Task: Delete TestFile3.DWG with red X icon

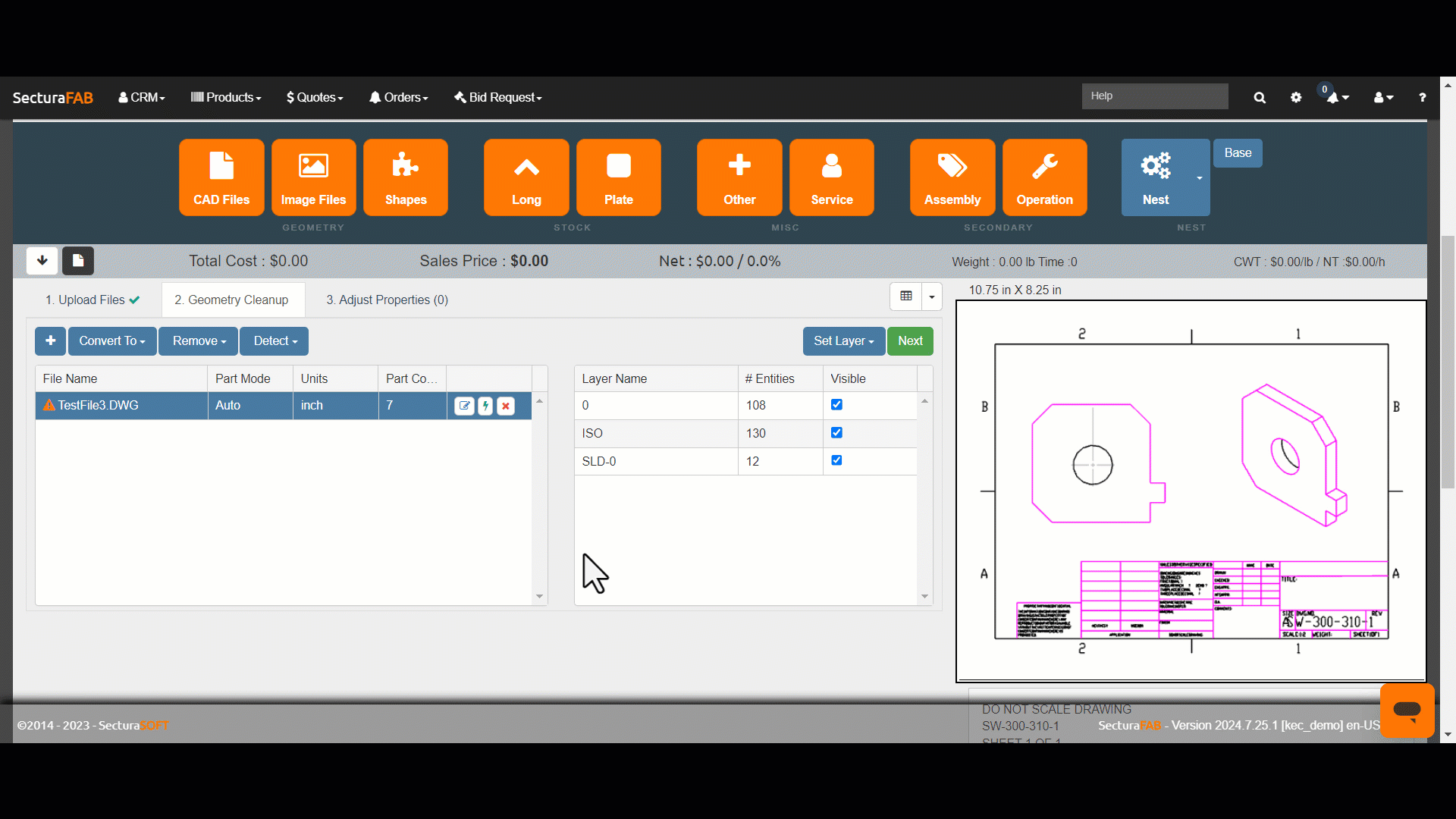Action: (x=506, y=406)
